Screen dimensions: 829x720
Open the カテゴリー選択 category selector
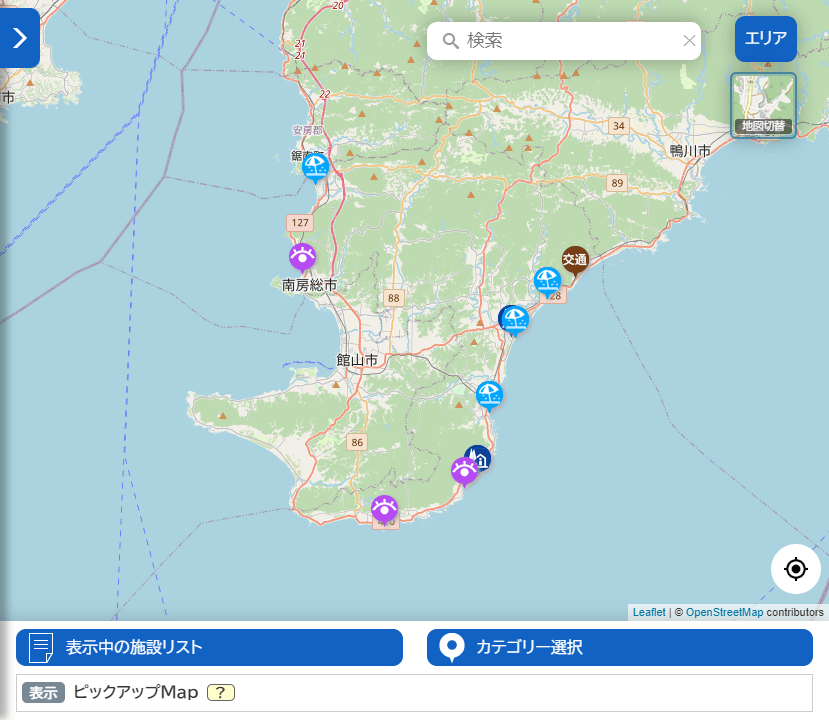click(618, 648)
